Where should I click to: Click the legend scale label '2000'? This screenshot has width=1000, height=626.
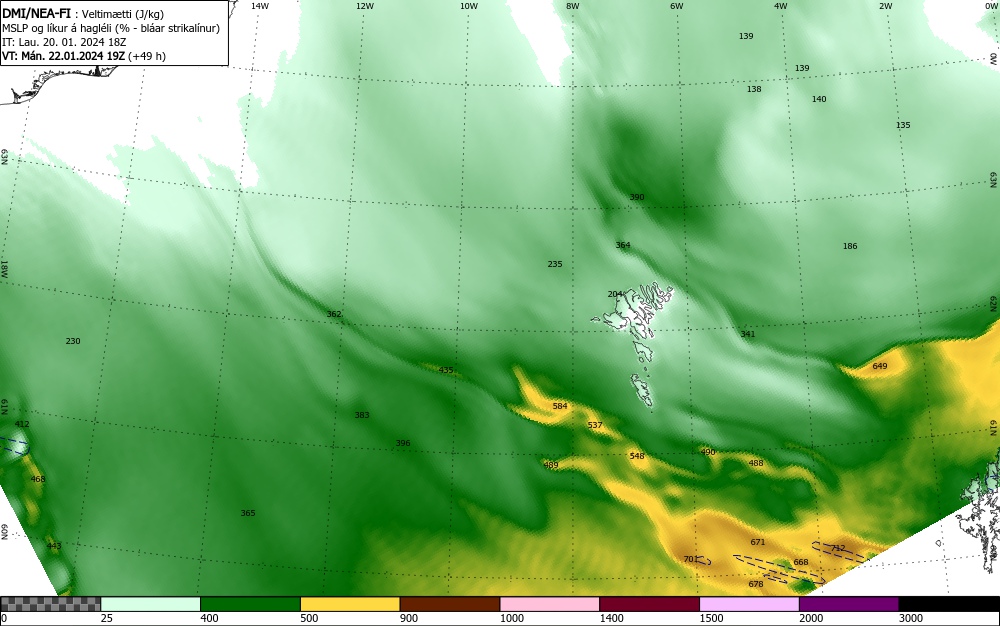(x=811, y=618)
